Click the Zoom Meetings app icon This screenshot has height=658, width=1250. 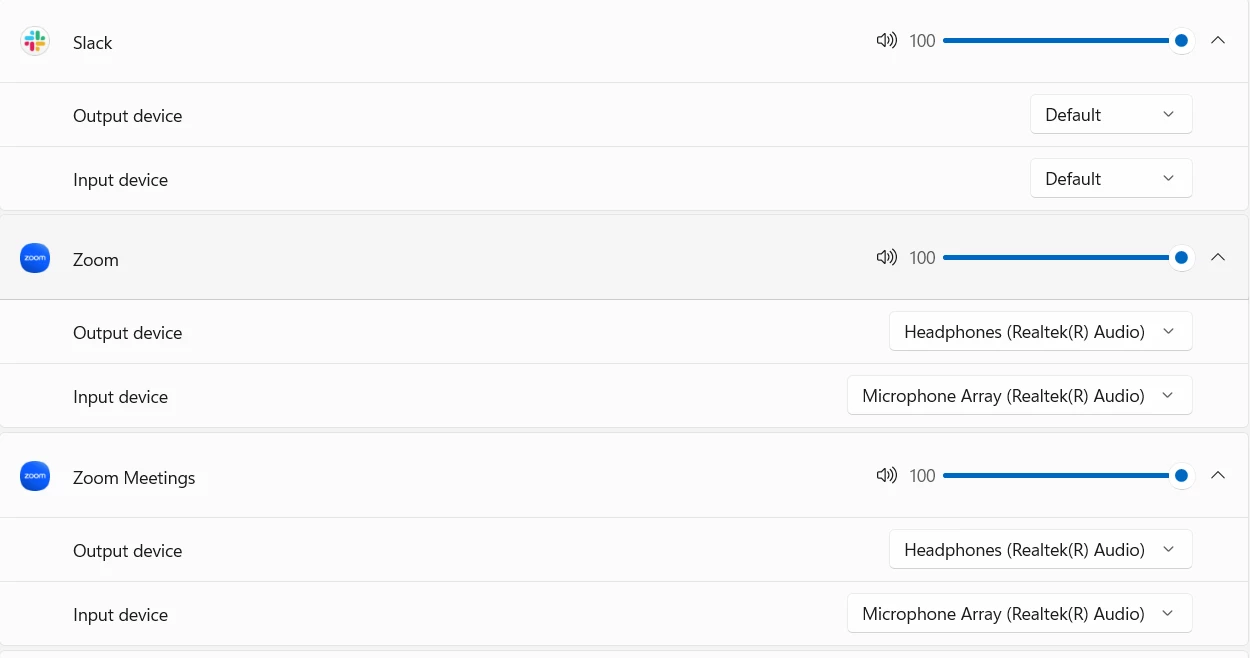[35, 476]
